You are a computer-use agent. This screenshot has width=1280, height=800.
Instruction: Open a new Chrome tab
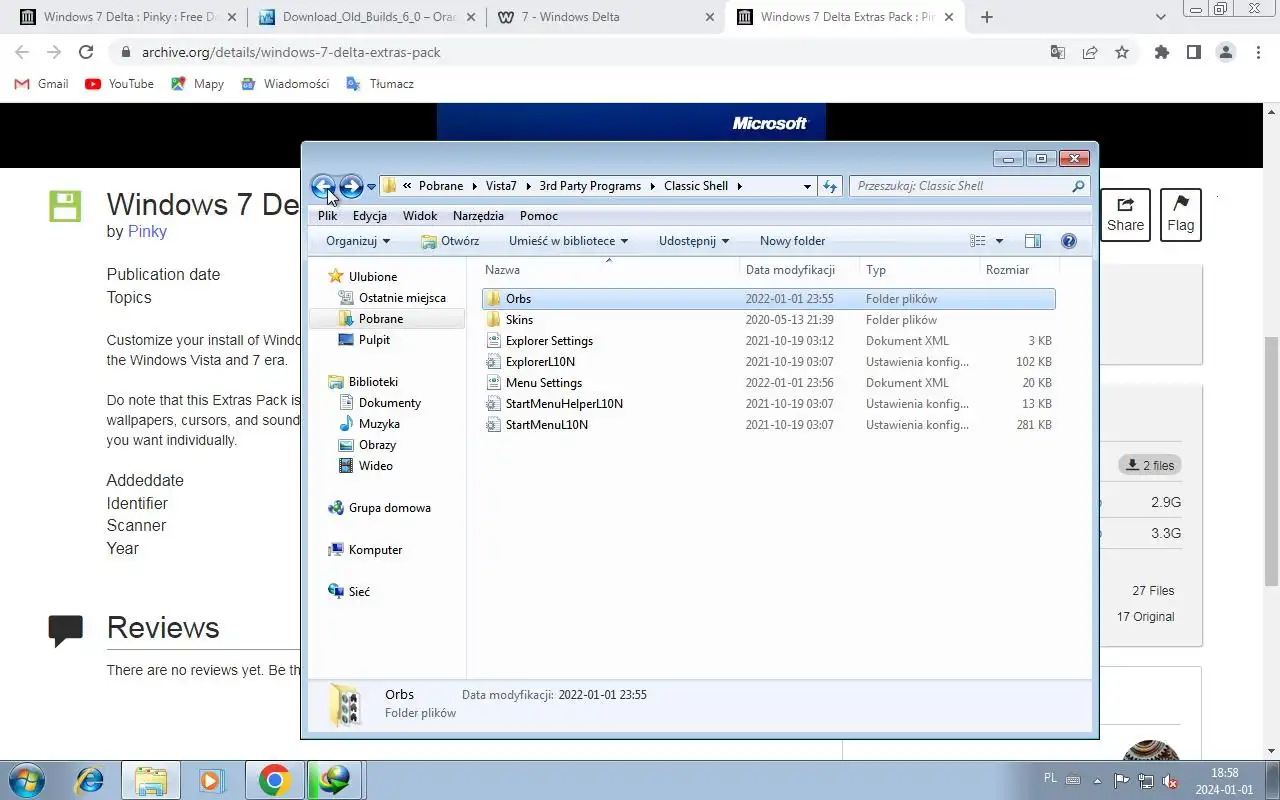tap(987, 17)
